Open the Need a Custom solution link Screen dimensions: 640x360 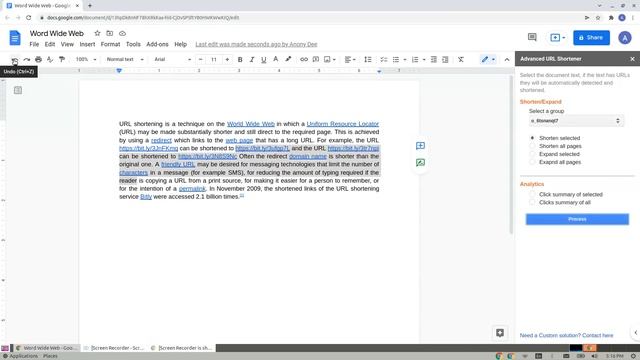(x=566, y=335)
